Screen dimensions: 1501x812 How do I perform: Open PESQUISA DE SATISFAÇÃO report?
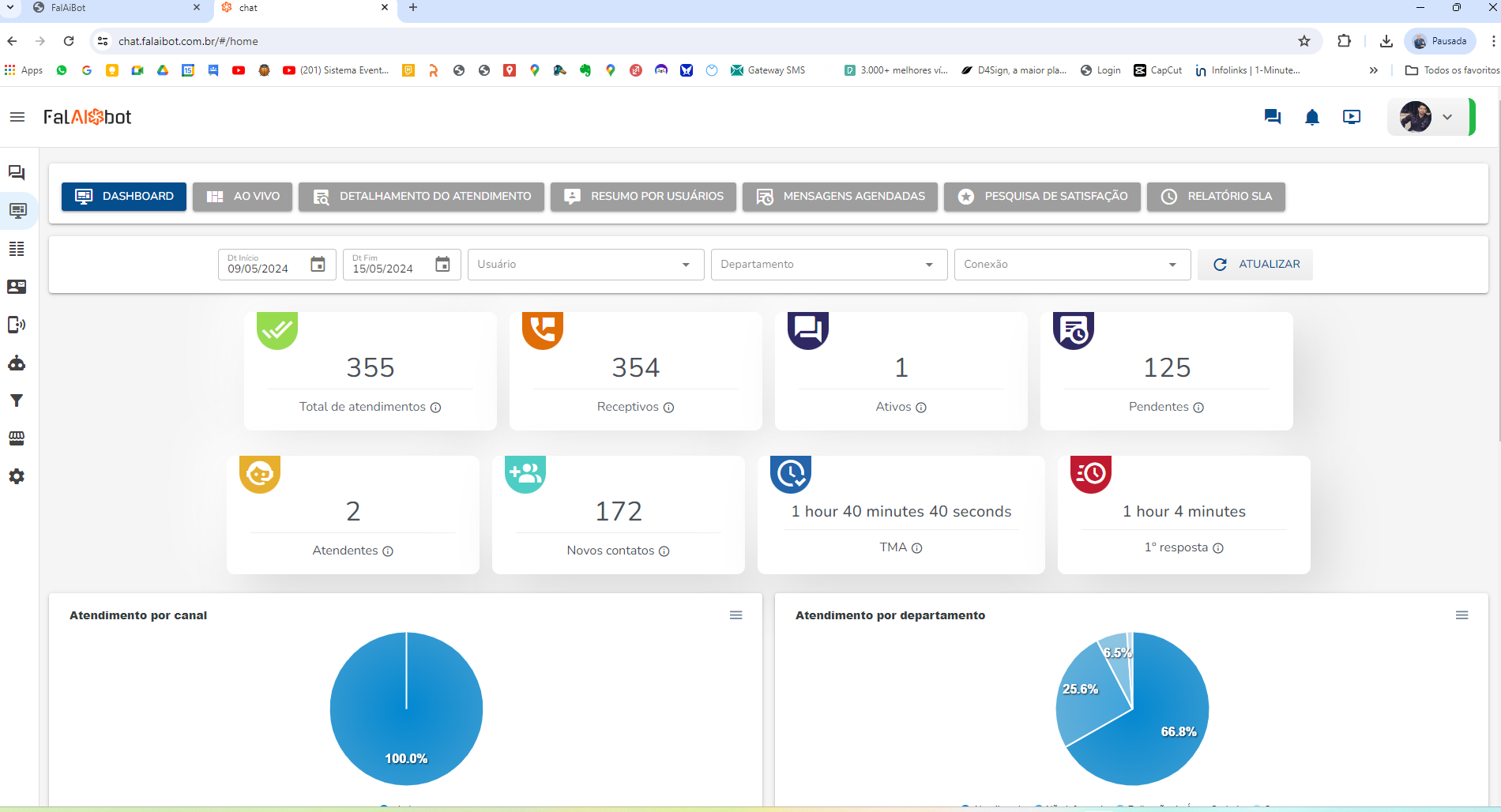pos(1042,197)
